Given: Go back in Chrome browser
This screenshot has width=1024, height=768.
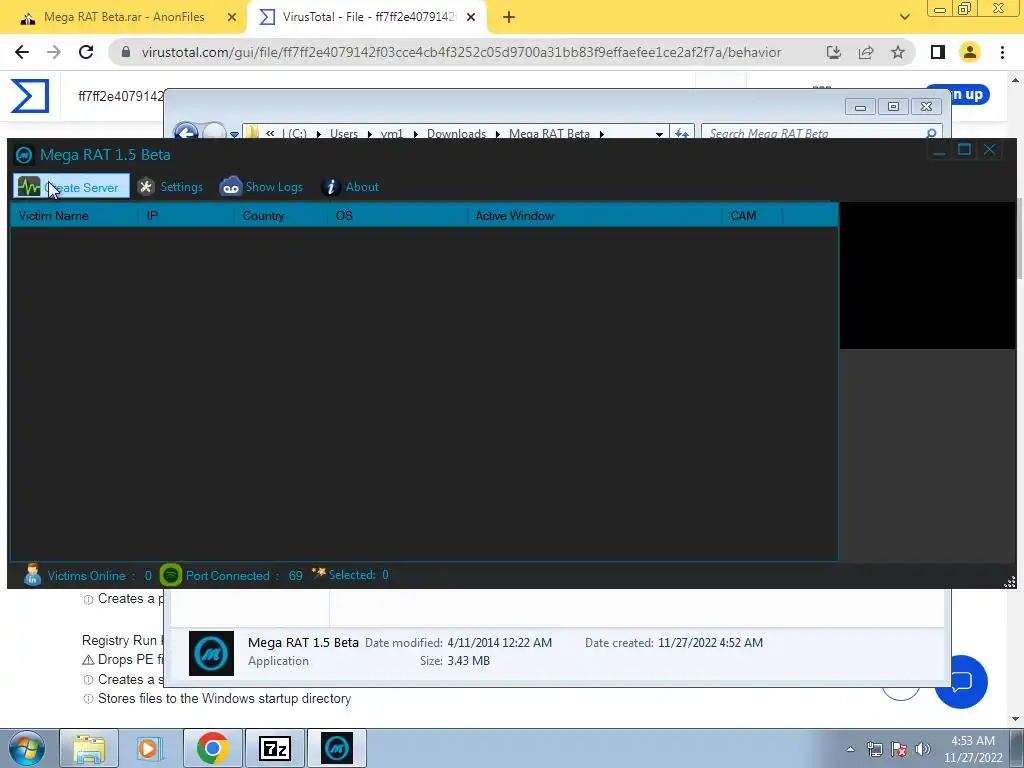Looking at the screenshot, I should (22, 52).
